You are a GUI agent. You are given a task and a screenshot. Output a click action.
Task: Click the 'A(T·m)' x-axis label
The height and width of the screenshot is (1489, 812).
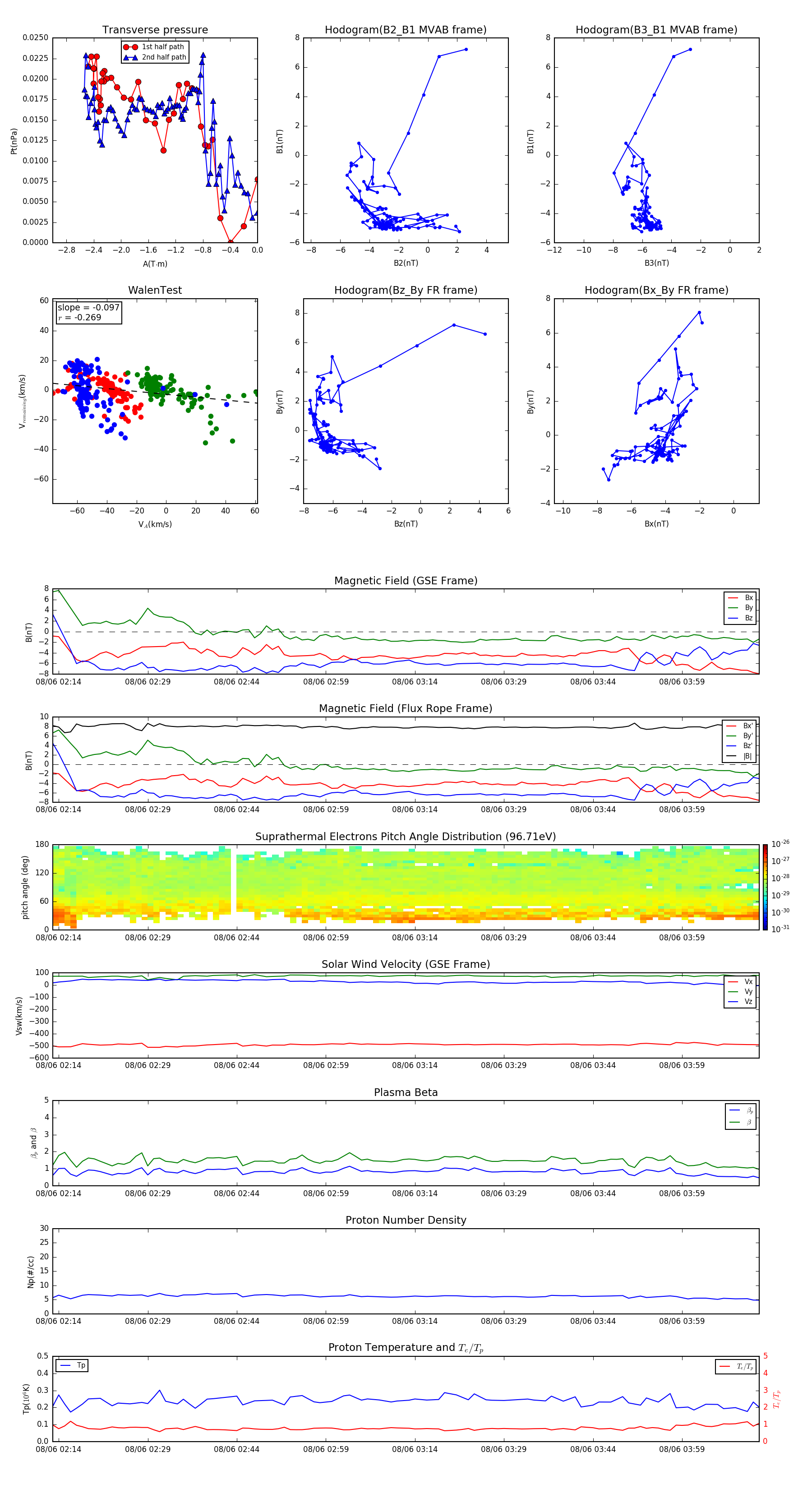(x=155, y=264)
